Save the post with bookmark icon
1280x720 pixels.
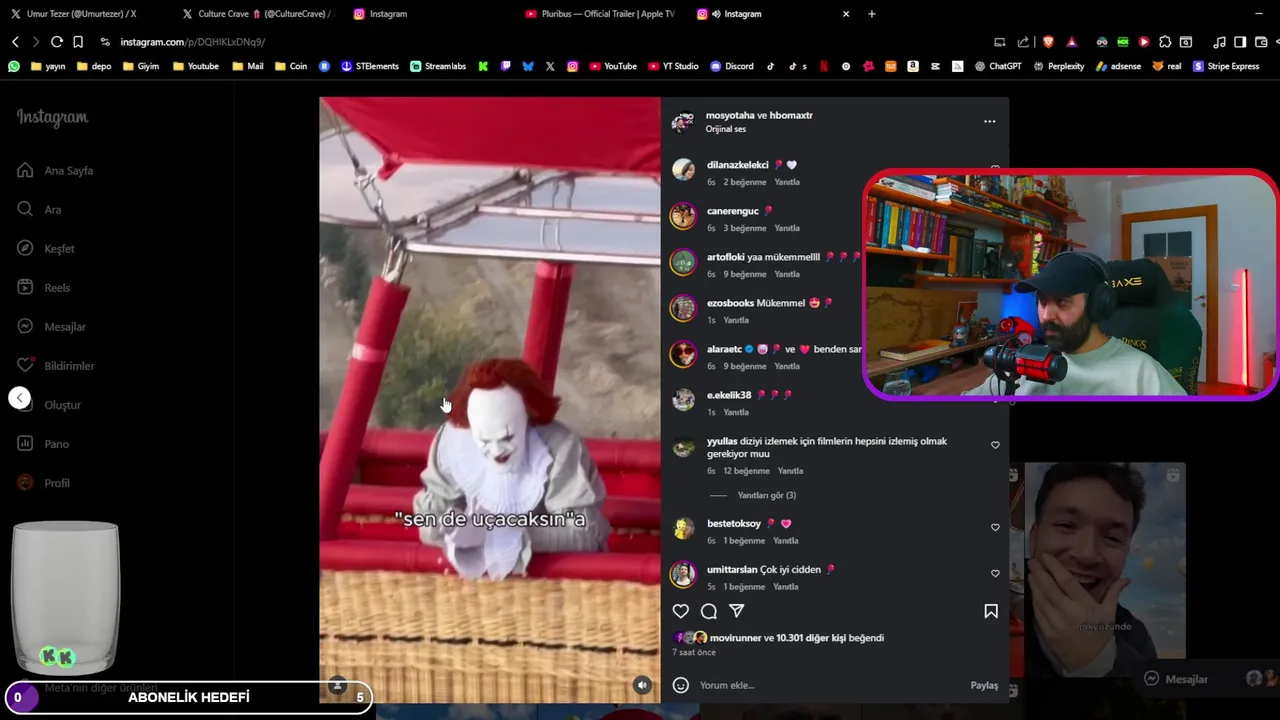tap(991, 611)
